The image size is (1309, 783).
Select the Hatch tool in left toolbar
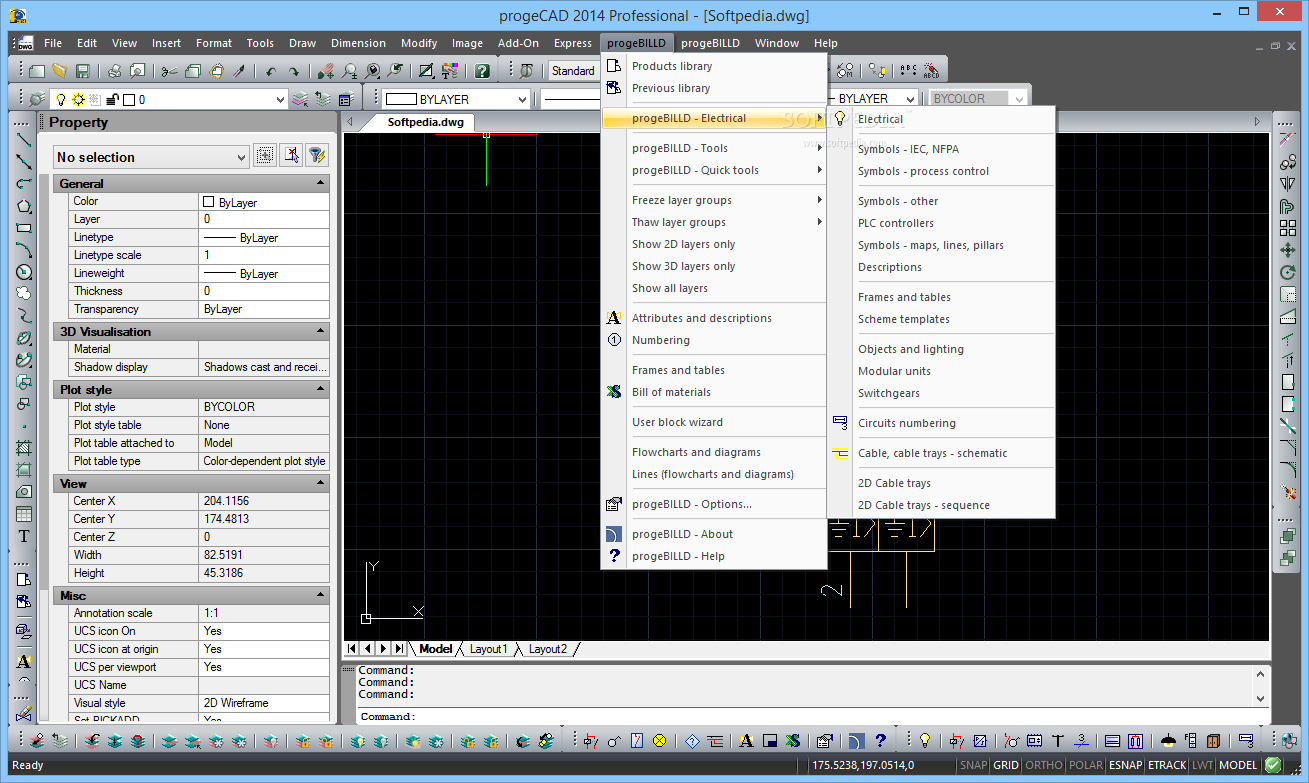pos(24,448)
